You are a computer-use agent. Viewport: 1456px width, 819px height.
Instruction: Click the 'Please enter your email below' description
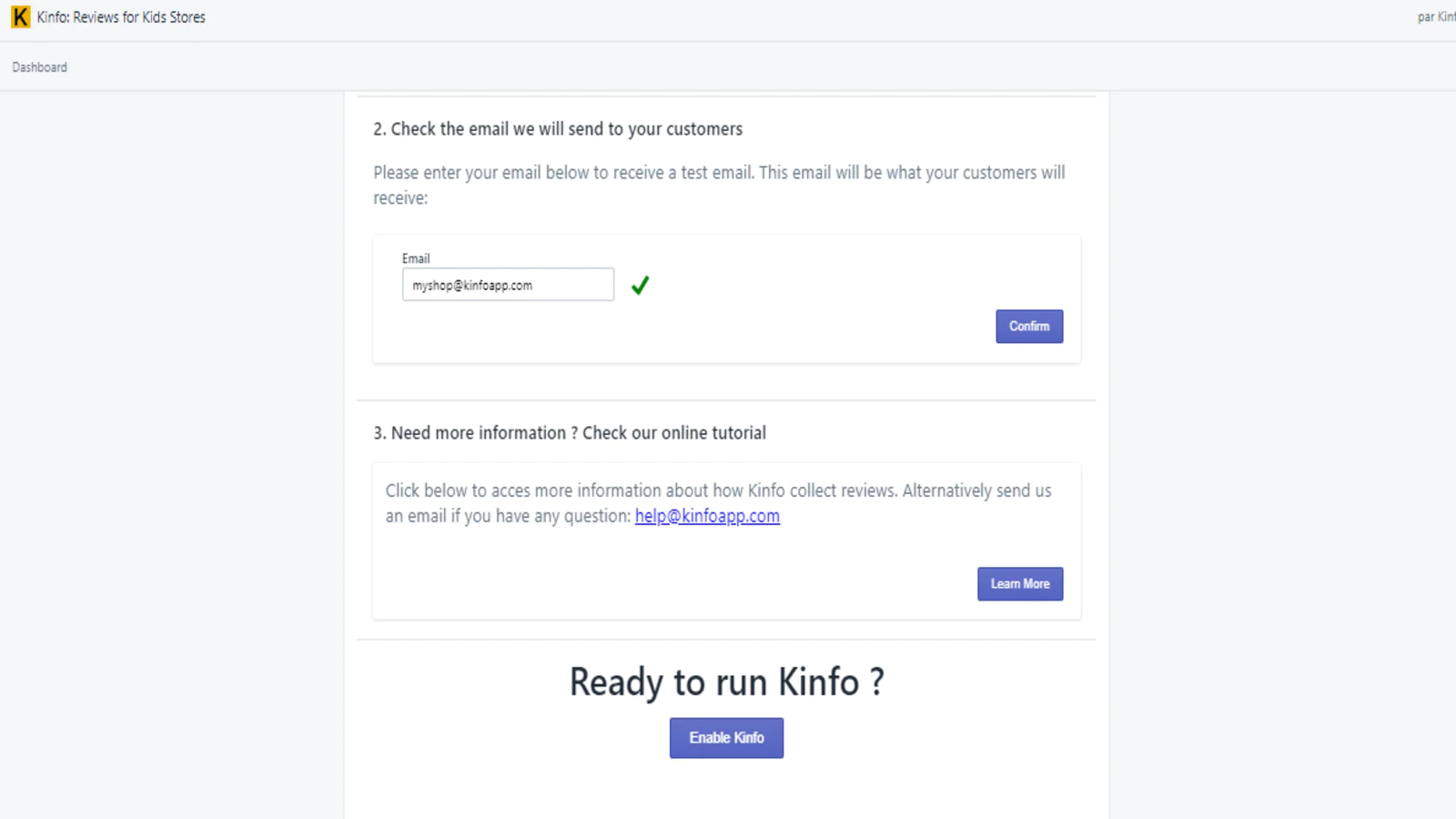click(719, 185)
